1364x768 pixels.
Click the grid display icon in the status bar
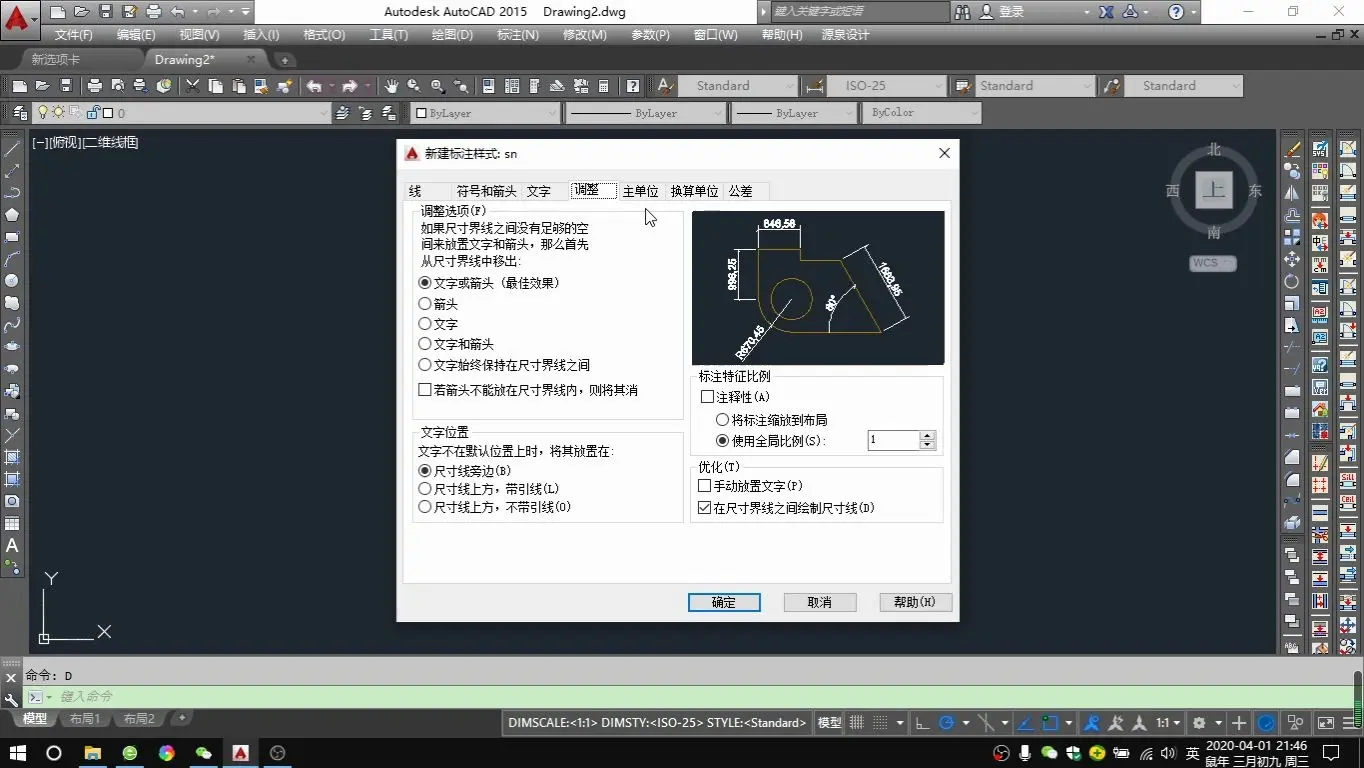pyautogui.click(x=856, y=722)
